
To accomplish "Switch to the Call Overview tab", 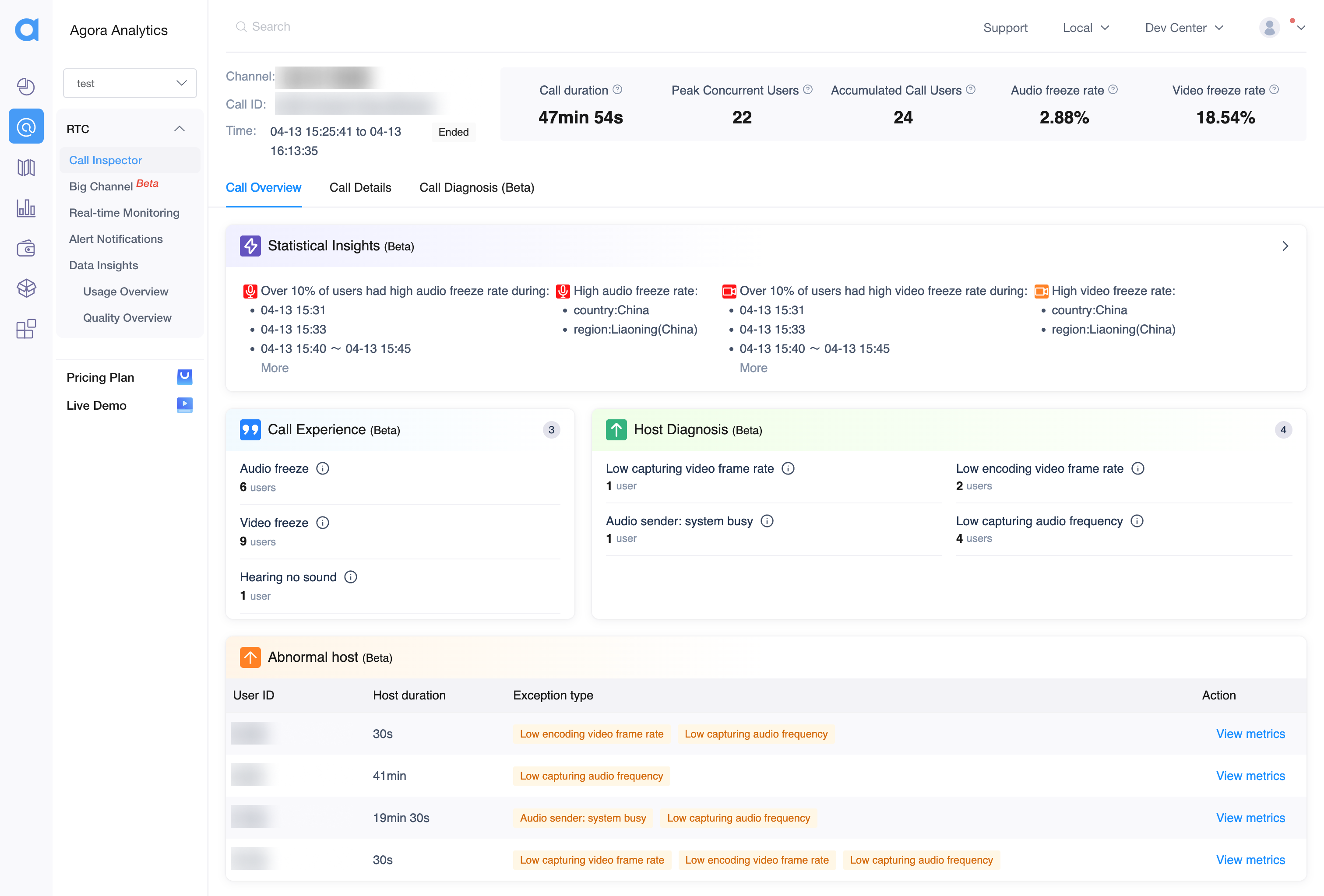I will [x=263, y=187].
